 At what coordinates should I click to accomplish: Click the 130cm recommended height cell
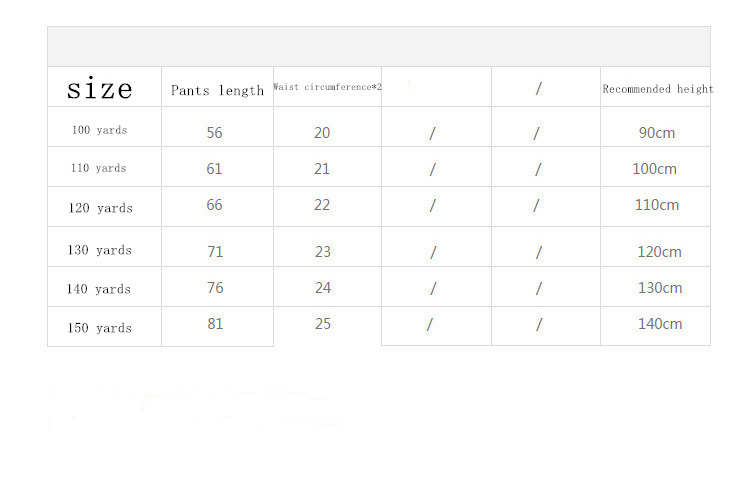(x=660, y=288)
